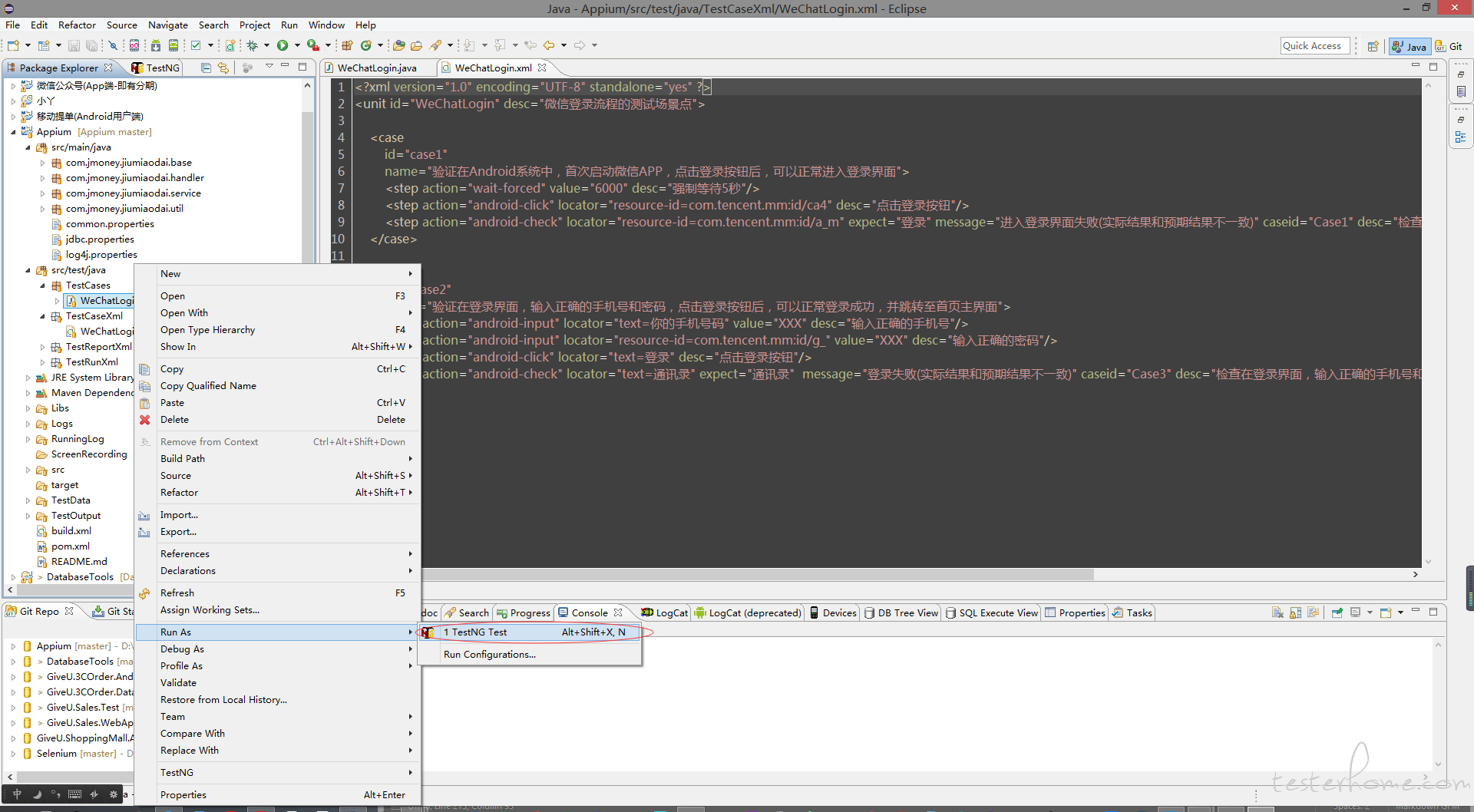Choose 1 TestNG Test submenu item
Viewport: 1474px width, 812px height.
(530, 632)
